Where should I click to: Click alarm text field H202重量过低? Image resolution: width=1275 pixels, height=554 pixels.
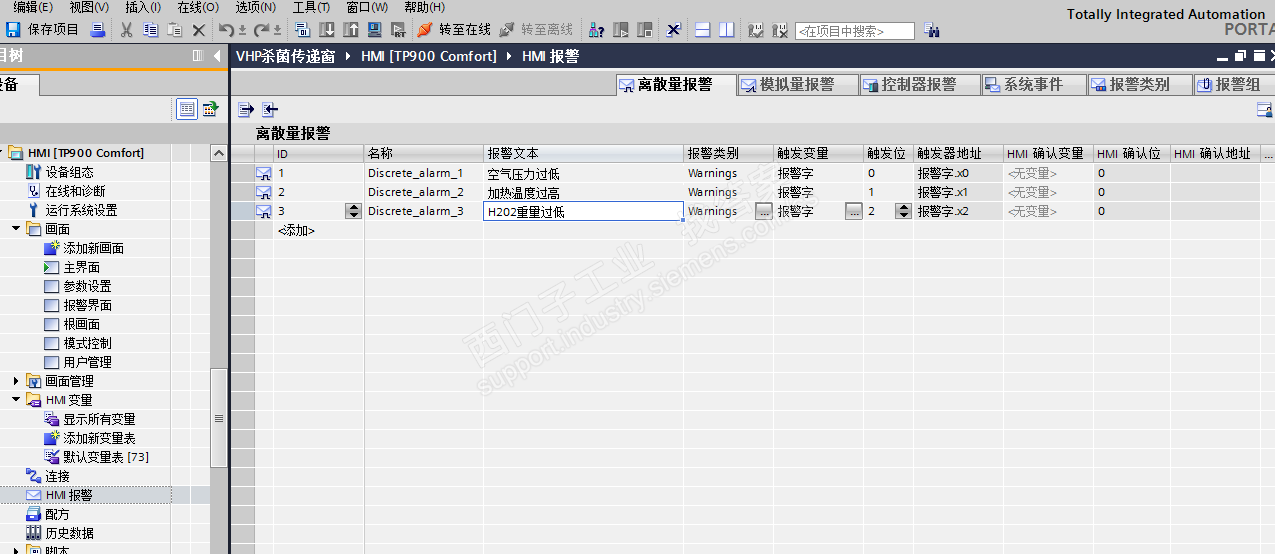[583, 211]
